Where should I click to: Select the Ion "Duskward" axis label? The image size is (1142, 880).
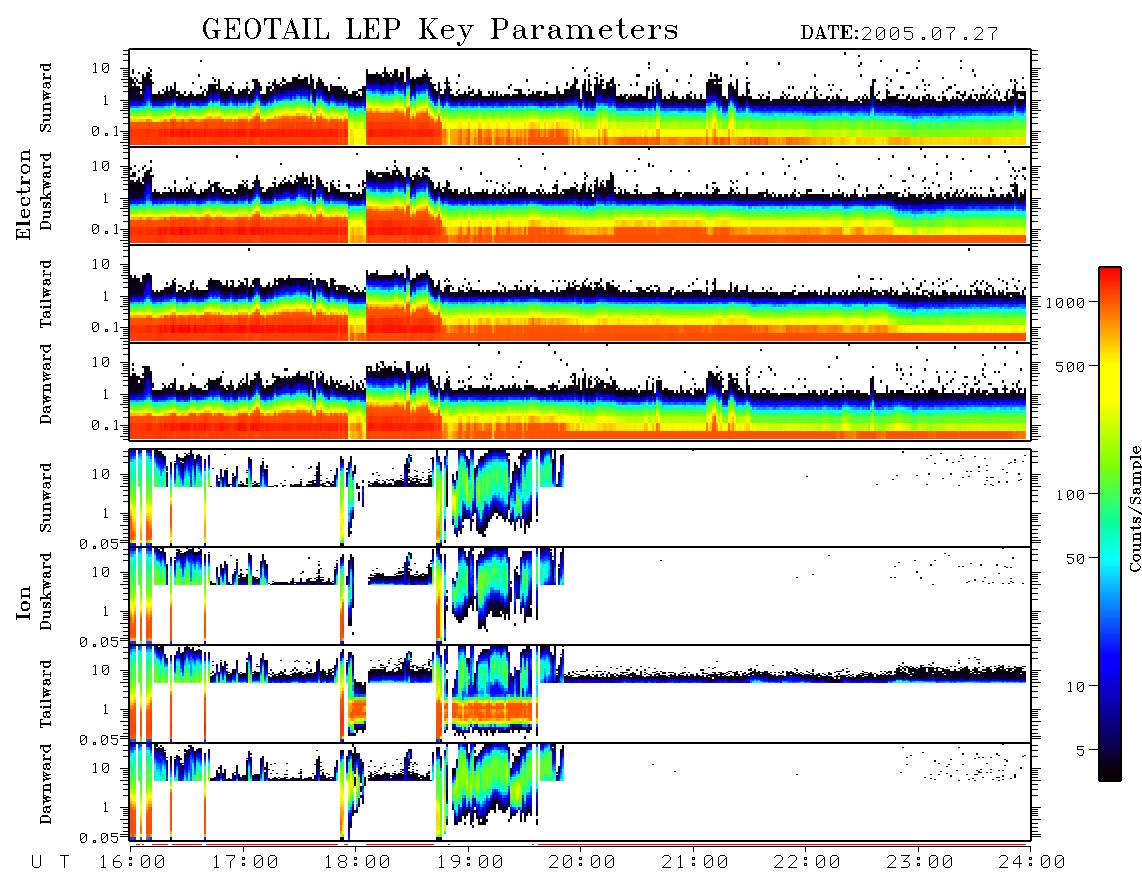[x=46, y=591]
